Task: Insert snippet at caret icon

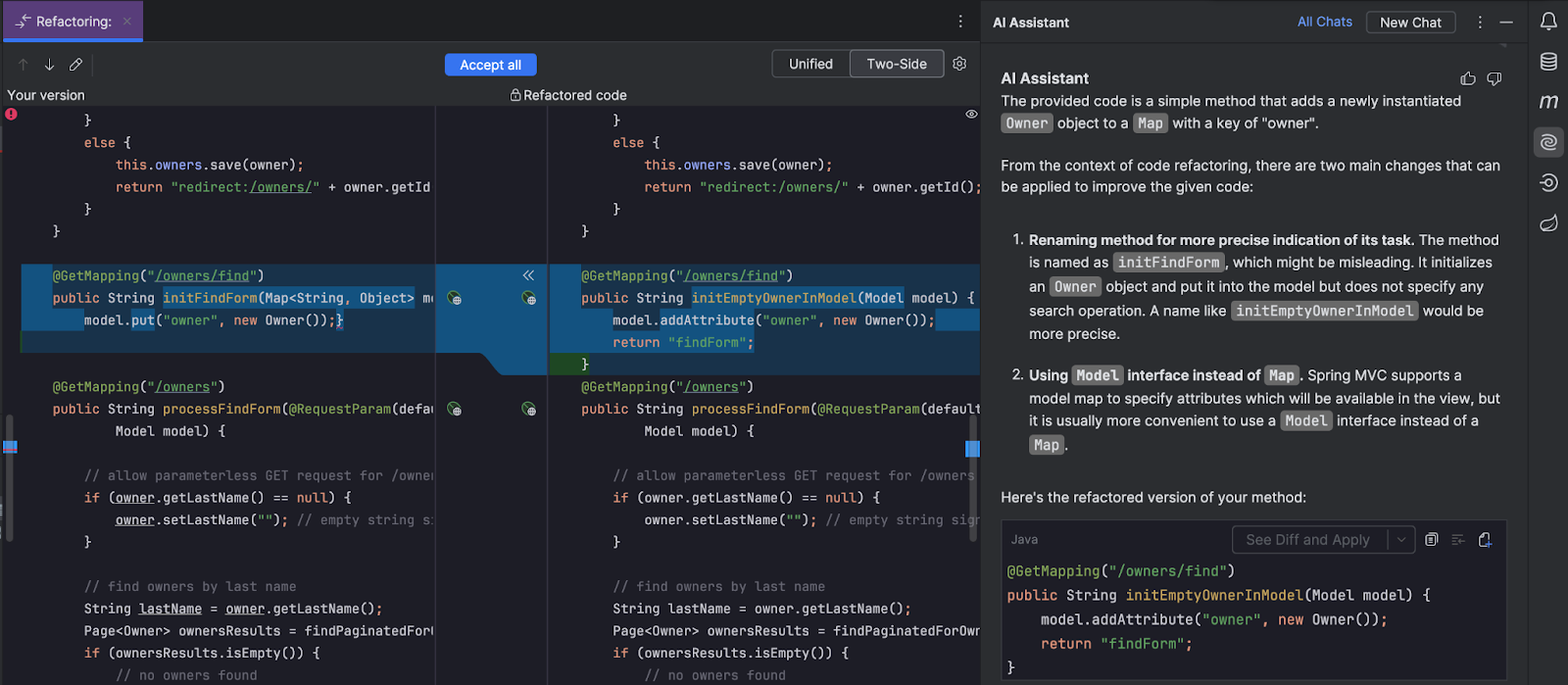Action: pyautogui.click(x=1458, y=539)
